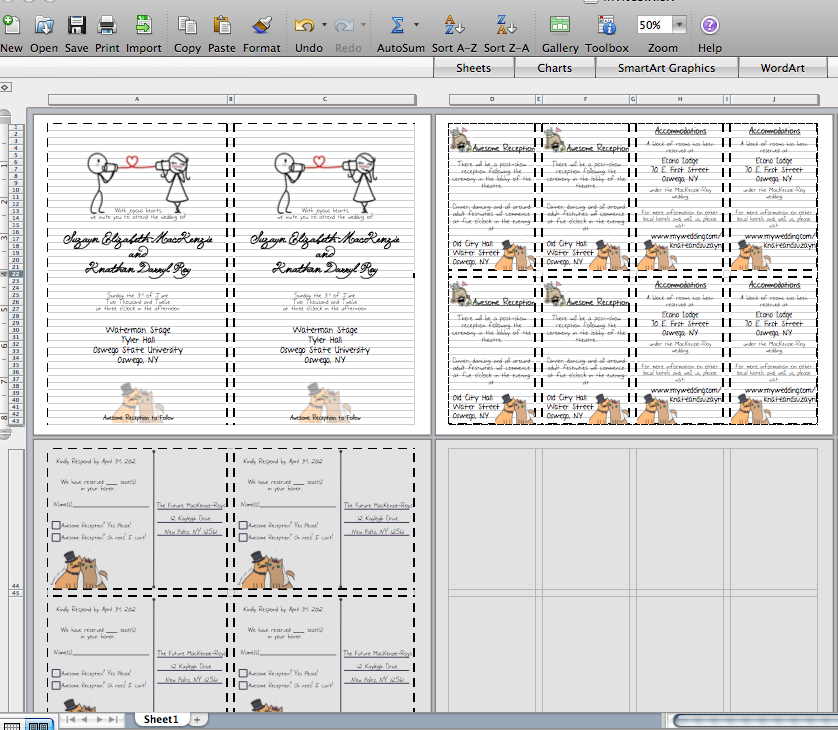Select column H header

(x=680, y=99)
